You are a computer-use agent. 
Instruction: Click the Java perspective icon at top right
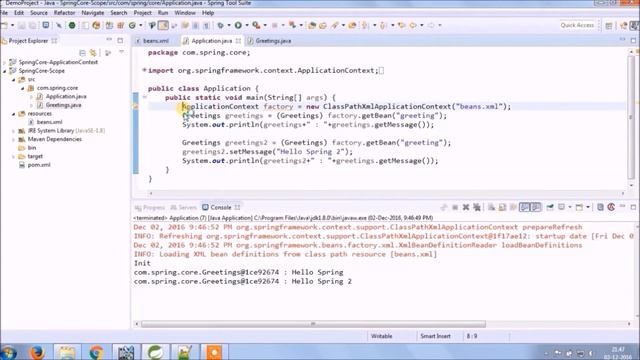point(634,25)
